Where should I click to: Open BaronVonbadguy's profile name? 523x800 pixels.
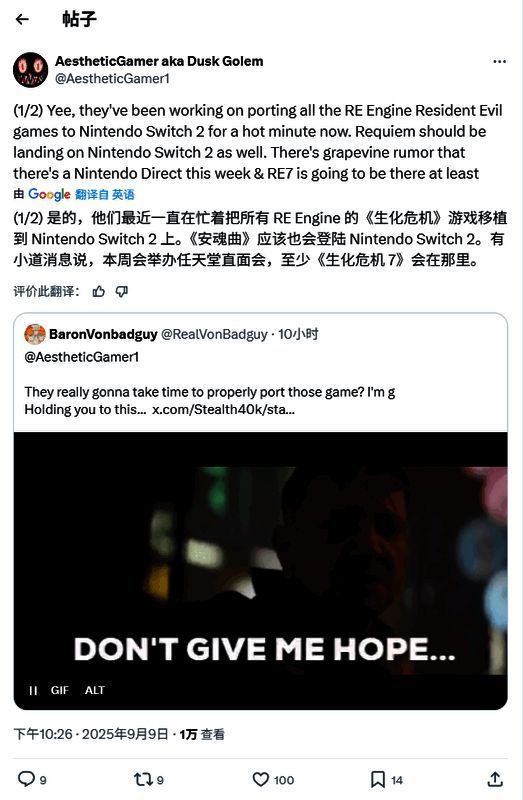(x=103, y=334)
